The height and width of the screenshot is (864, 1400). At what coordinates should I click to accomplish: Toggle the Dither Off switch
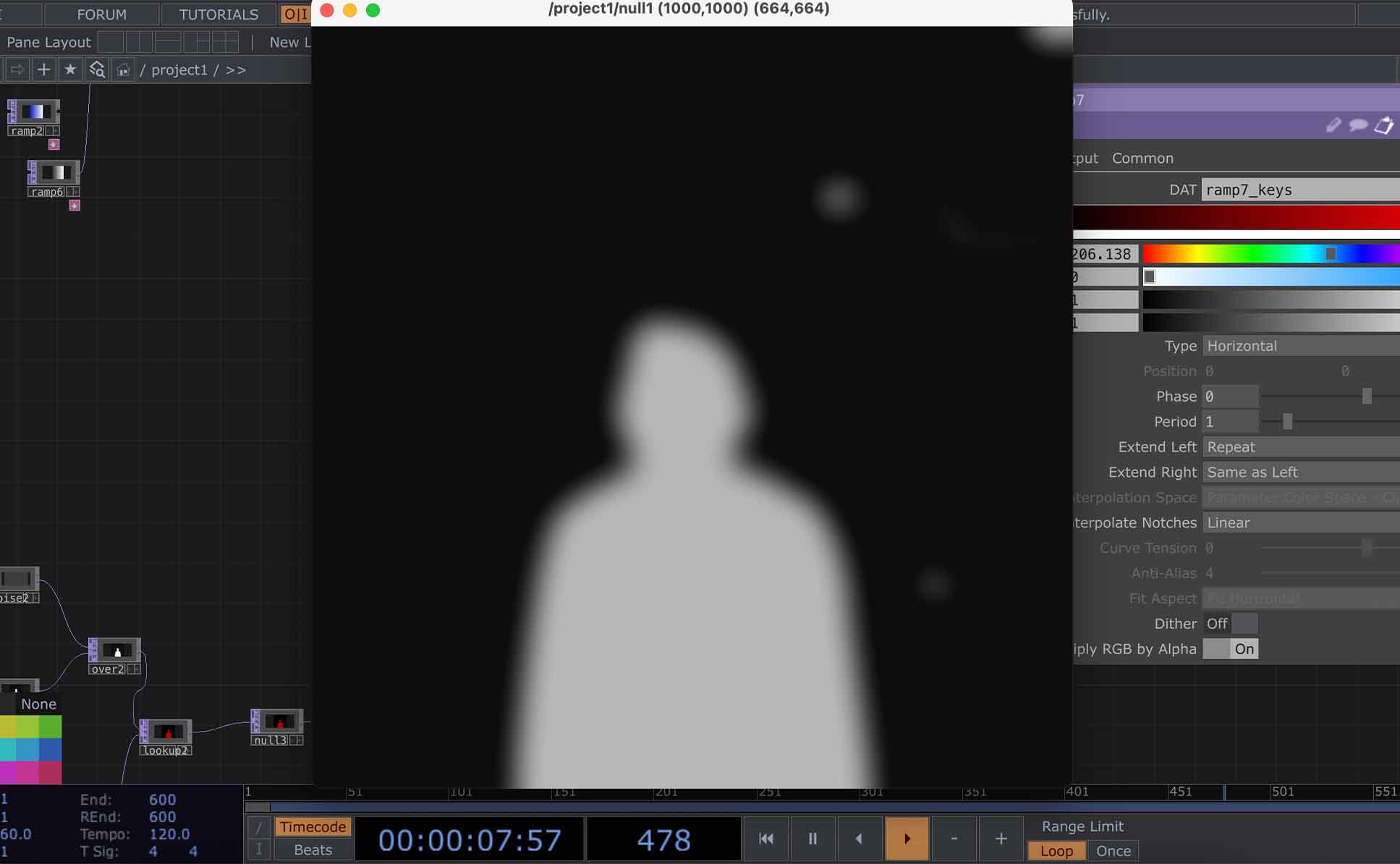tap(1230, 624)
